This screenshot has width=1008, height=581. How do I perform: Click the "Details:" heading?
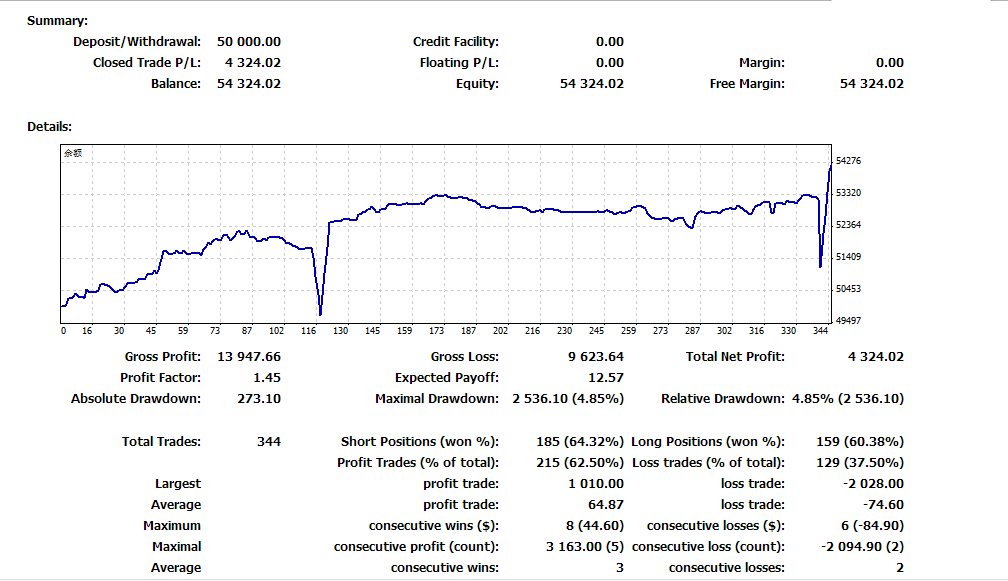50,127
